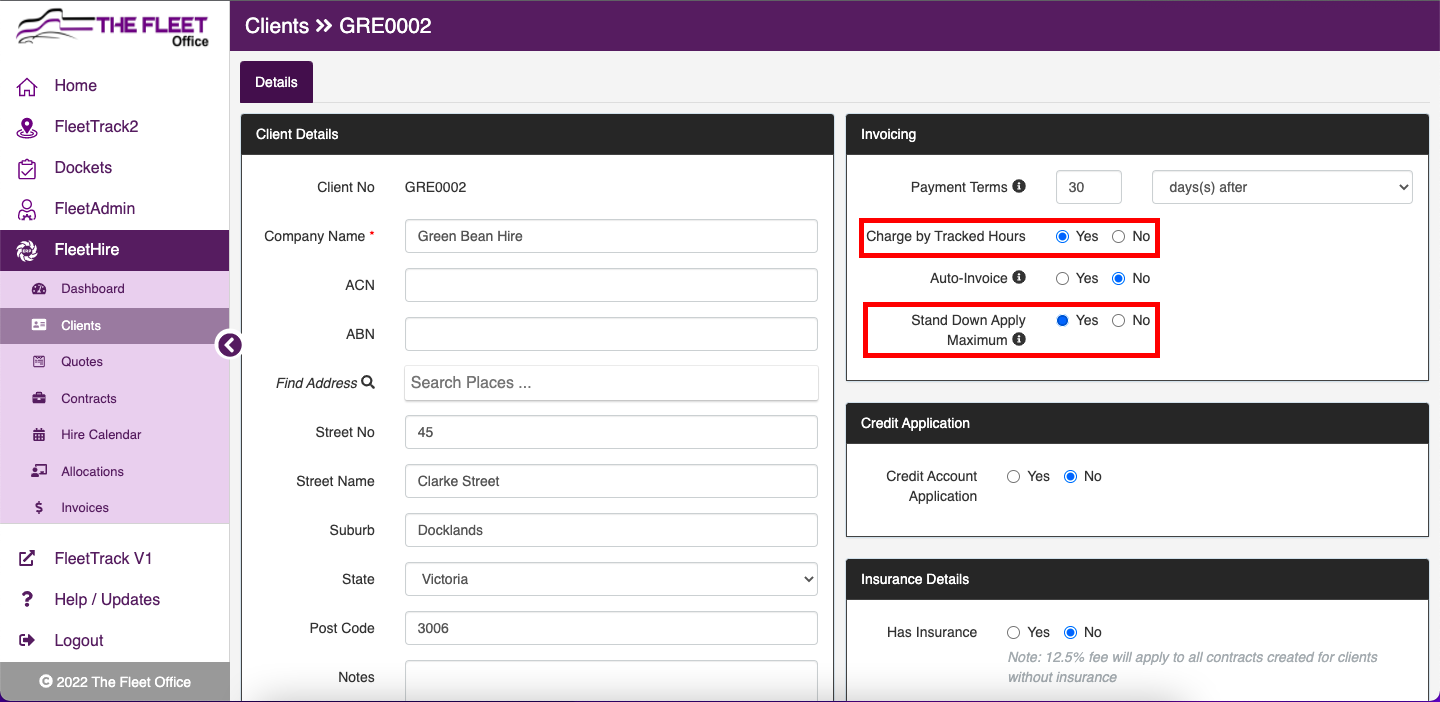Open the State dropdown showing Victoria

(x=611, y=579)
